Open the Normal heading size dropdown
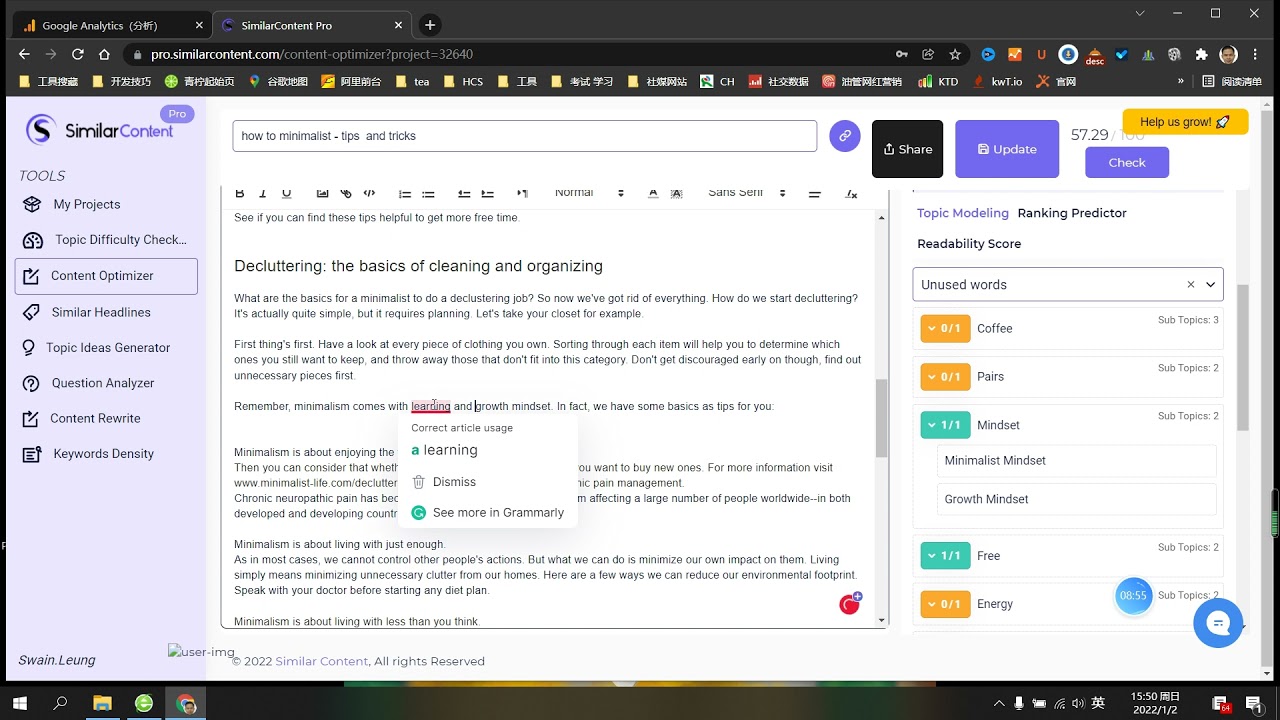1280x720 pixels. (x=589, y=193)
